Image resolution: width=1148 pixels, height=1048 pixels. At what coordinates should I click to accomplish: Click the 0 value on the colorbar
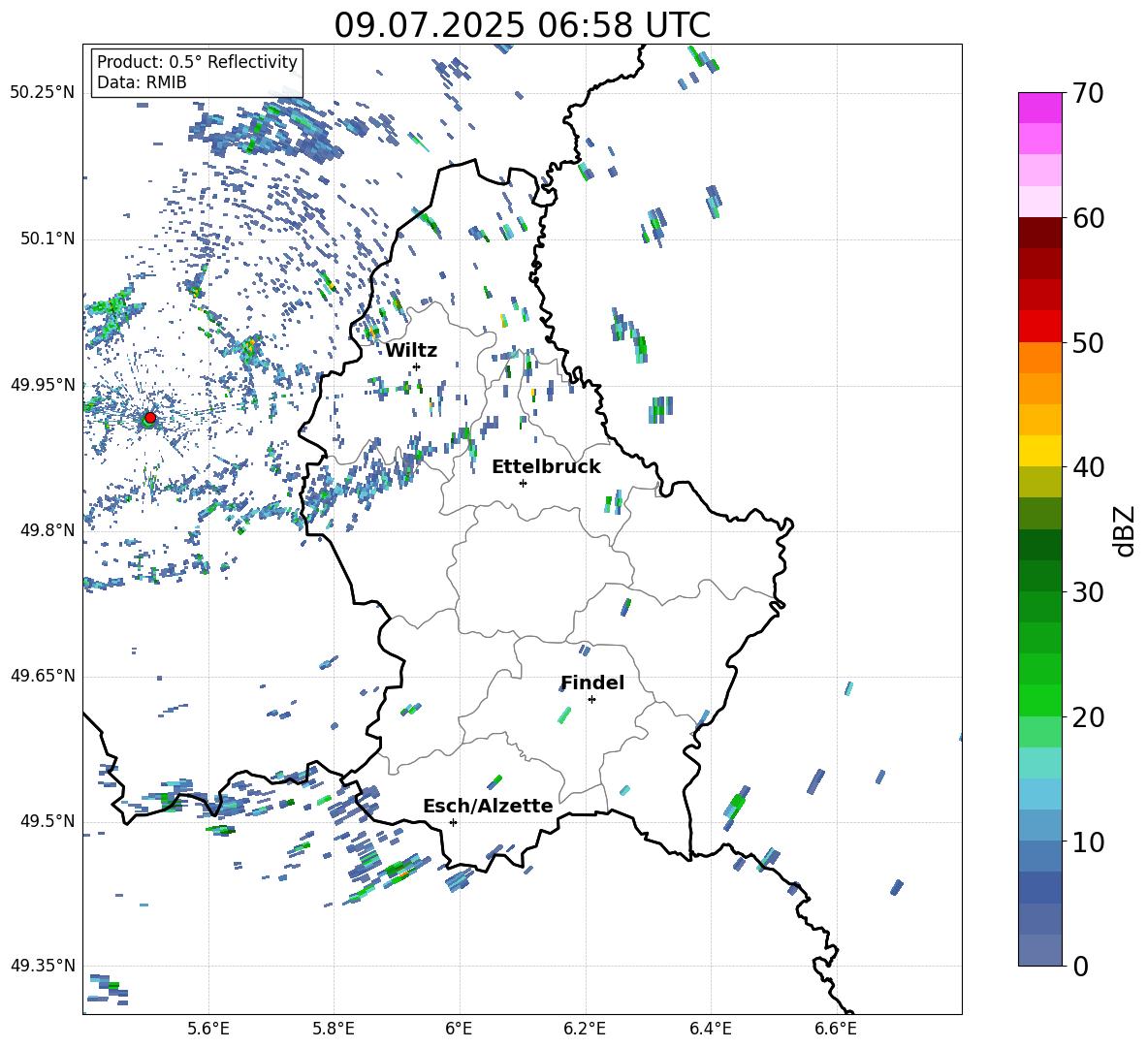pos(1080,966)
